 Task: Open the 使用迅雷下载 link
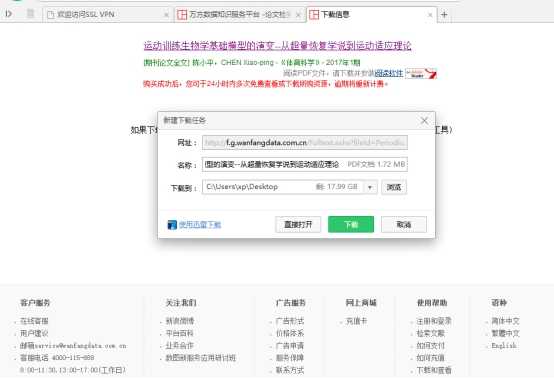pos(200,225)
